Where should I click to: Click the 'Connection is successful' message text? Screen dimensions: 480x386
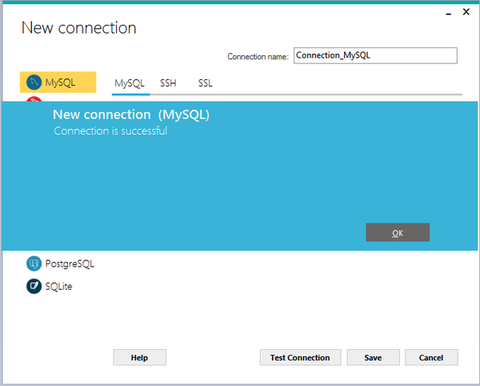pos(111,131)
